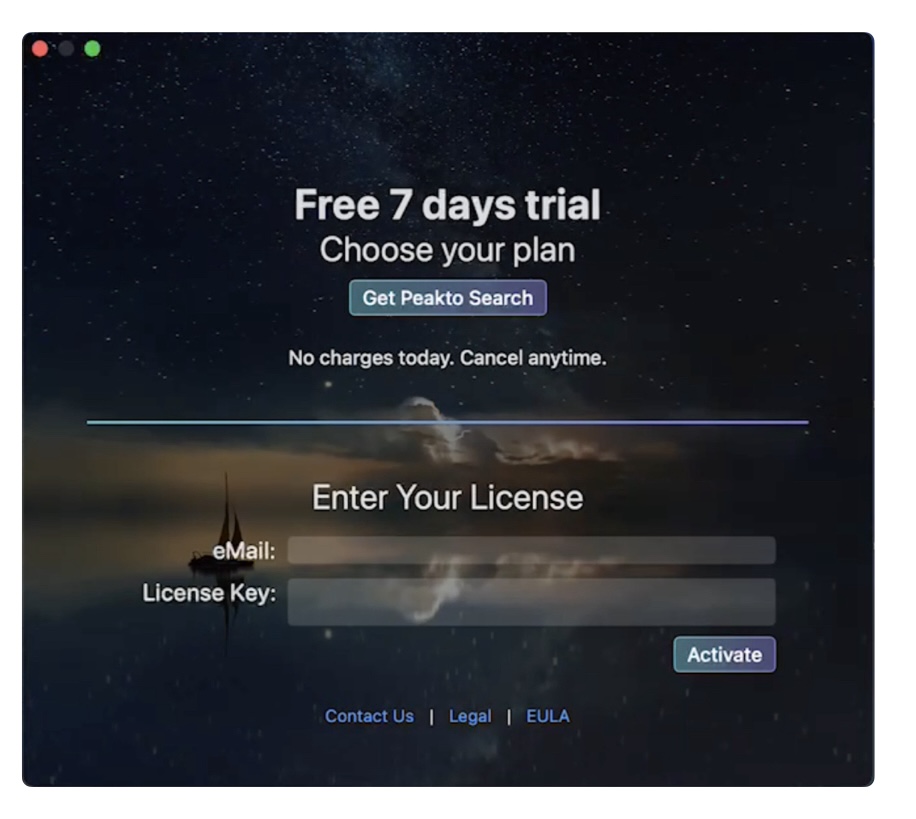Click the "No charges today. Cancel anytime." note
This screenshot has width=916, height=819.
tap(447, 358)
